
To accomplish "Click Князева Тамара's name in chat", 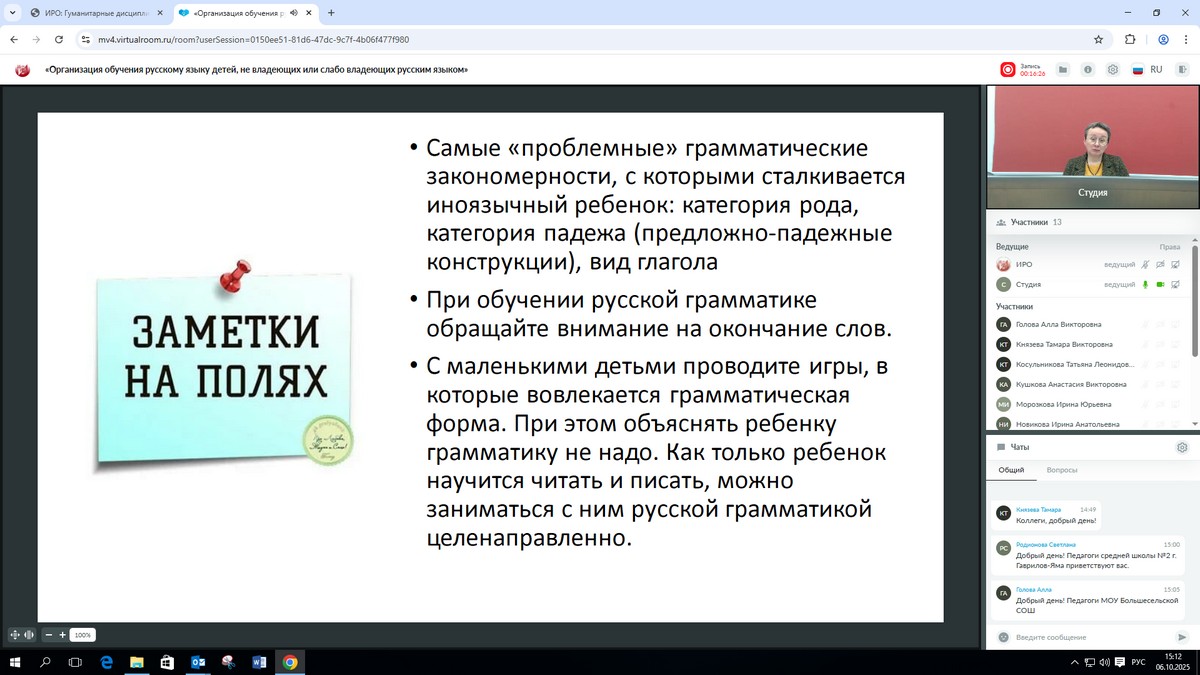I will [x=1037, y=510].
